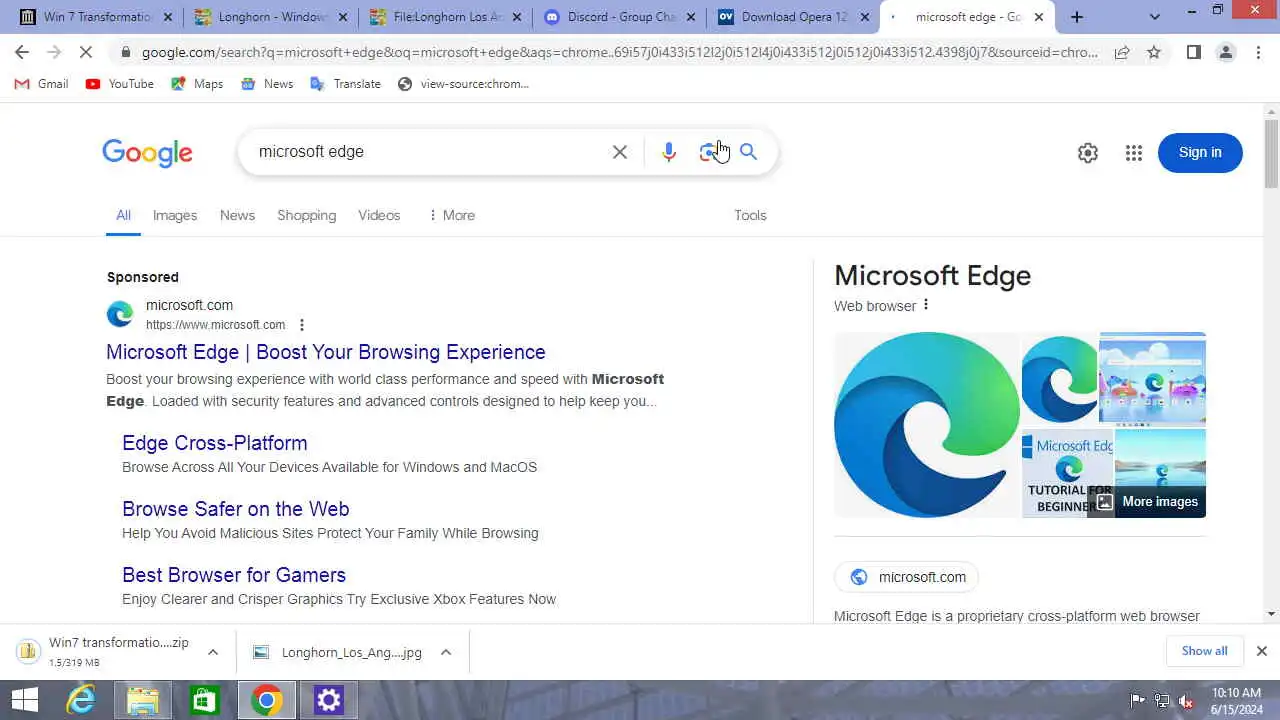Switch to Download Opera 12 tab
Viewport: 1280px width, 720px height.
coord(794,17)
